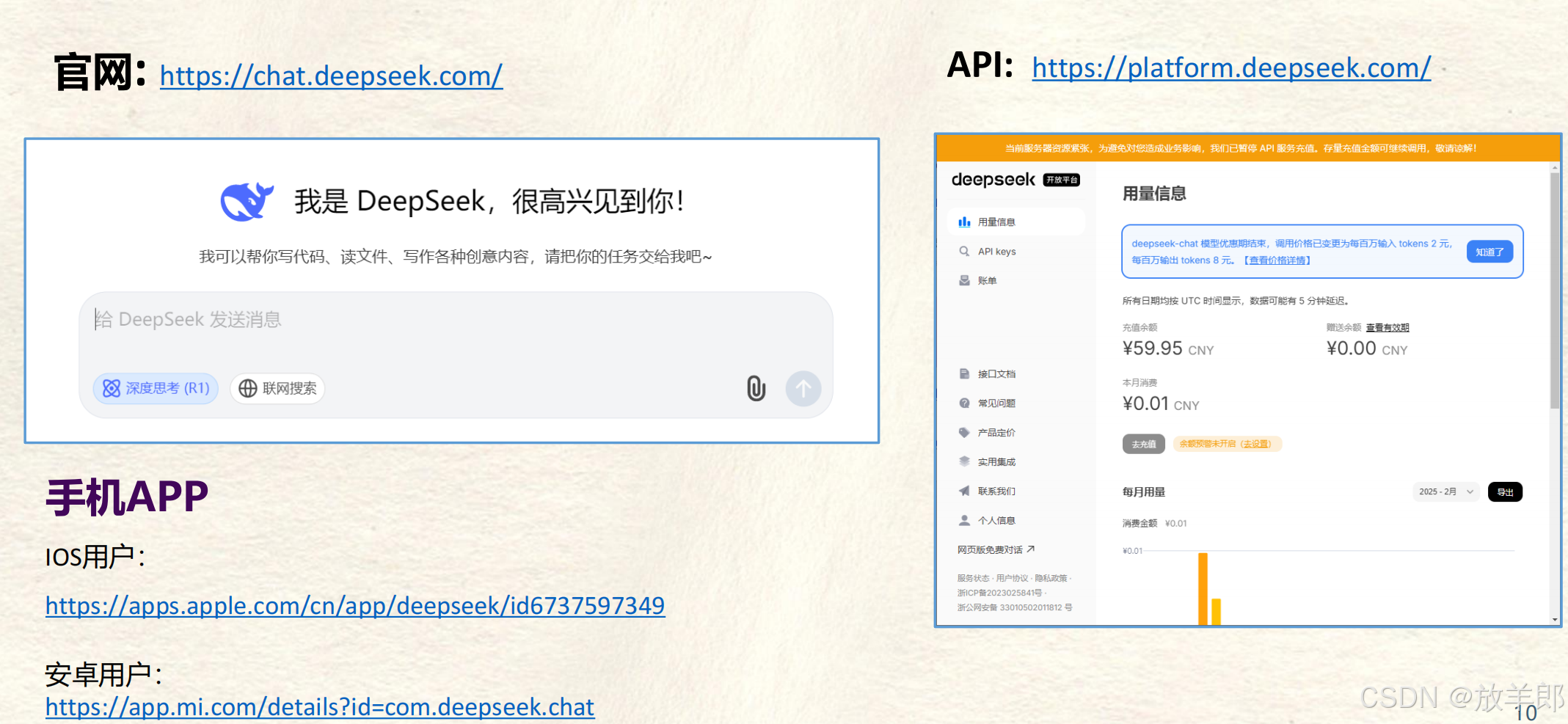
Task: Click the ¥0.00 CNY gift balance value
Action: [x=1367, y=348]
